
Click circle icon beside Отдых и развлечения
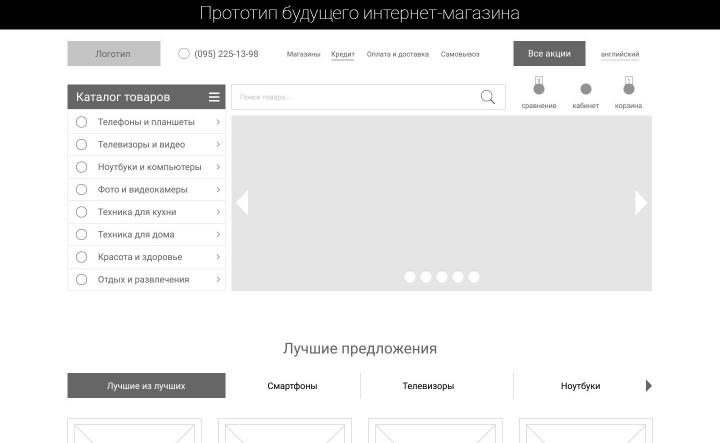pyautogui.click(x=81, y=280)
